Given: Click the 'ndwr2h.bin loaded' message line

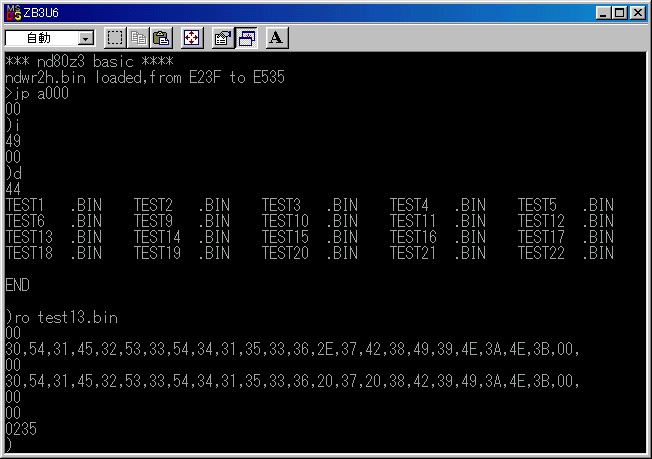Looking at the screenshot, I should (145, 77).
